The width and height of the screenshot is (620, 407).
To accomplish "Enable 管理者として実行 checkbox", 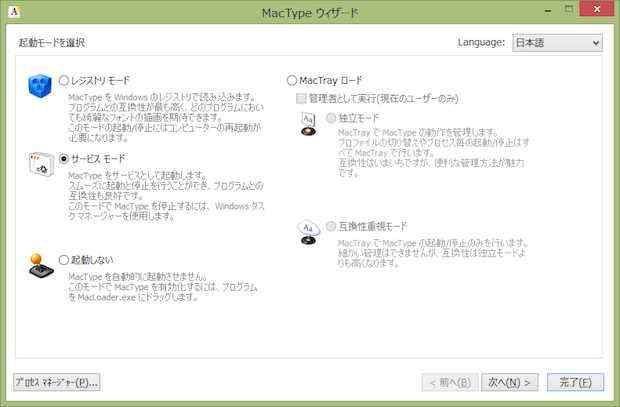I will tap(301, 98).
